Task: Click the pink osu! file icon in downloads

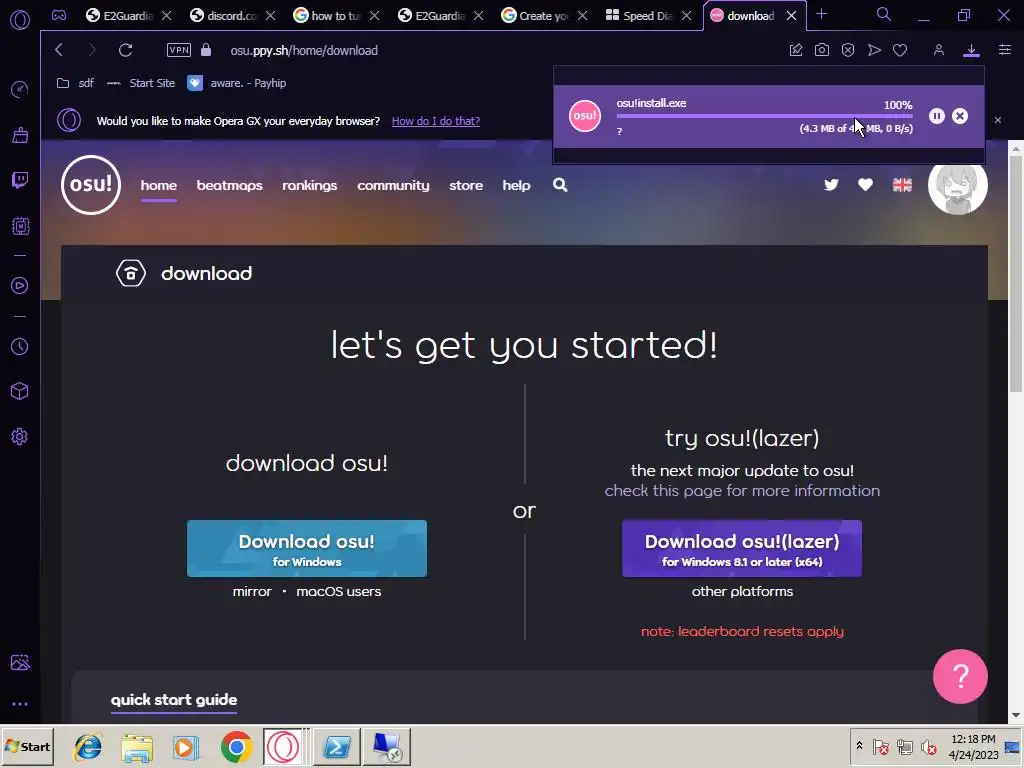Action: [584, 116]
